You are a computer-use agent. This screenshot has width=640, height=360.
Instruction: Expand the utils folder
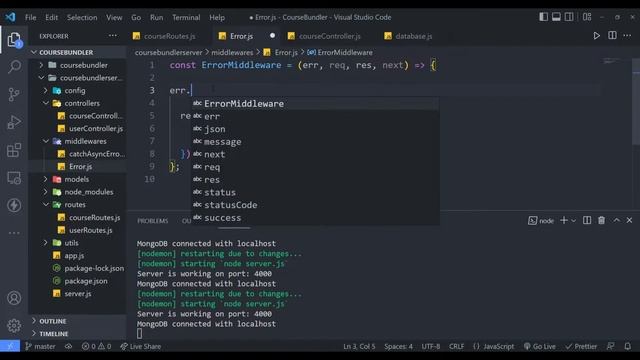tap(78, 242)
